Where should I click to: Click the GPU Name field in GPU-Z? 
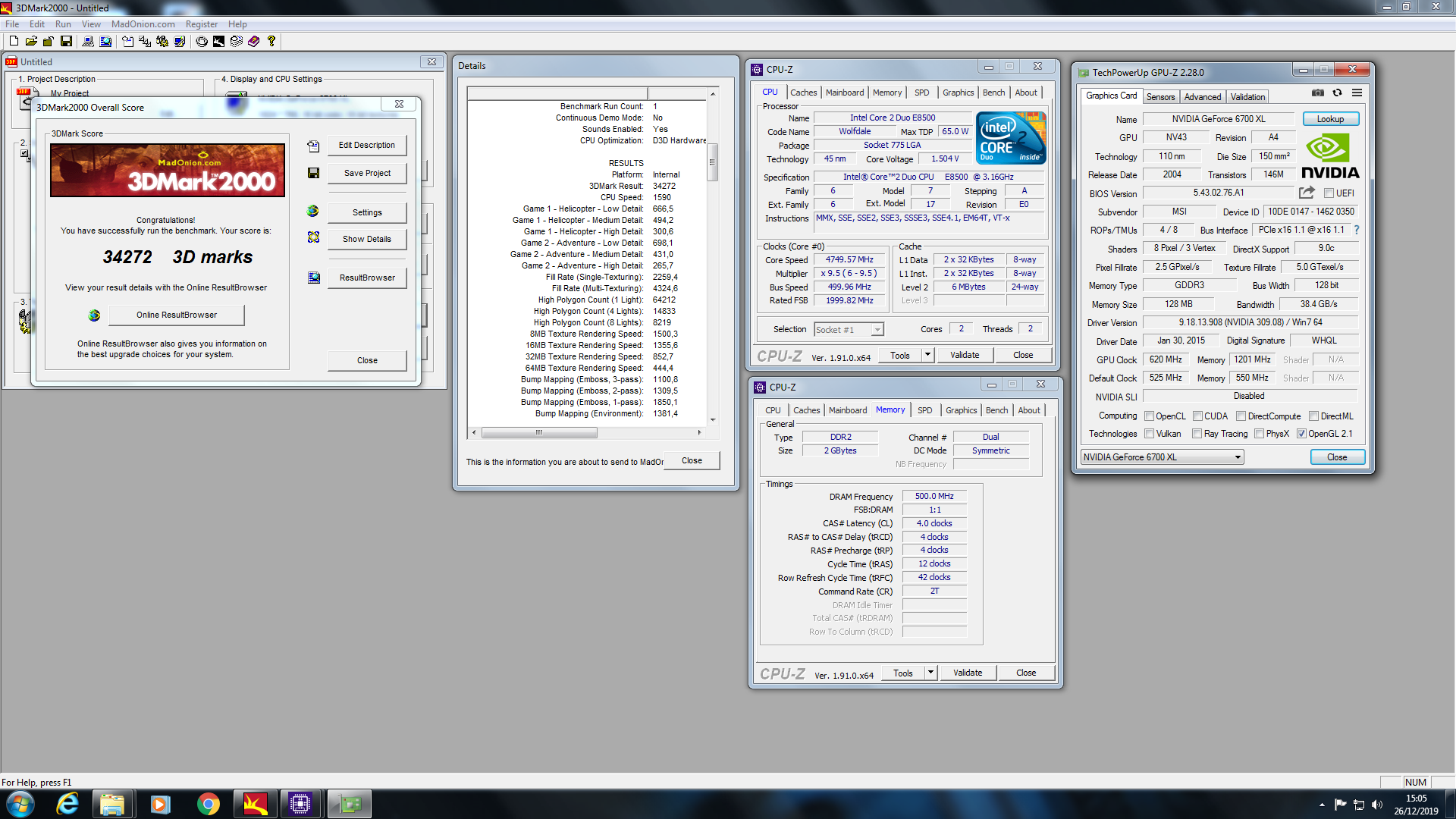1219,119
